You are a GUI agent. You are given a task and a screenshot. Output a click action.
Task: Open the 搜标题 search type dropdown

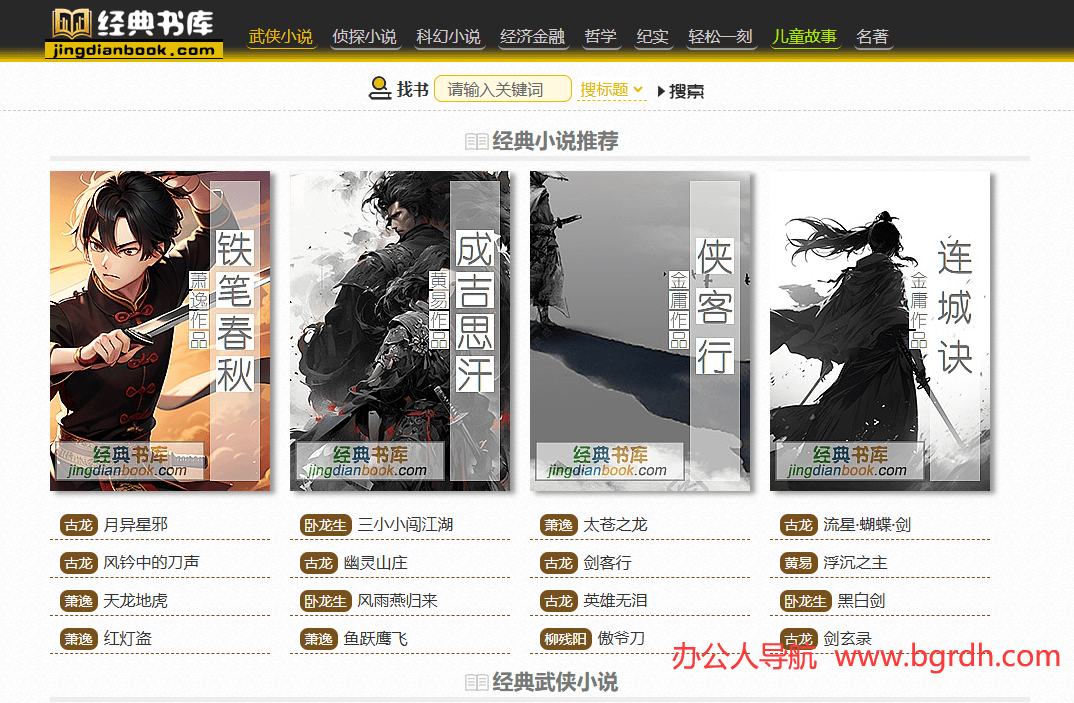(x=611, y=90)
